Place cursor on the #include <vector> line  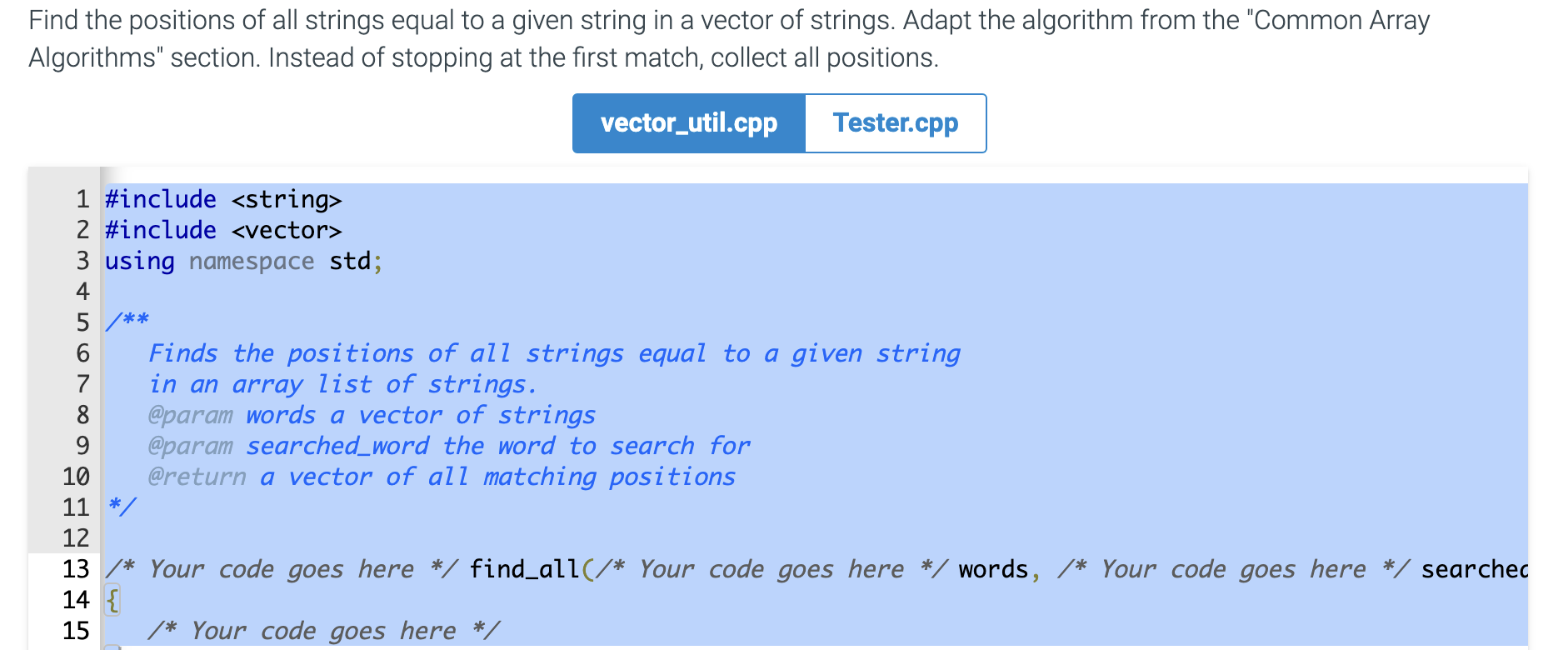coord(222,230)
